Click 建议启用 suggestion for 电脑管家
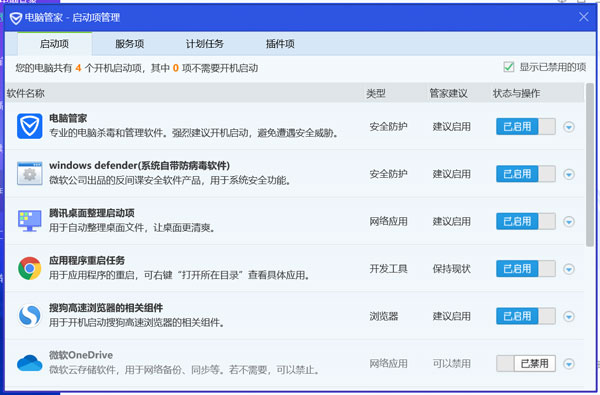Screen dimensions: 600x395 [x=452, y=126]
